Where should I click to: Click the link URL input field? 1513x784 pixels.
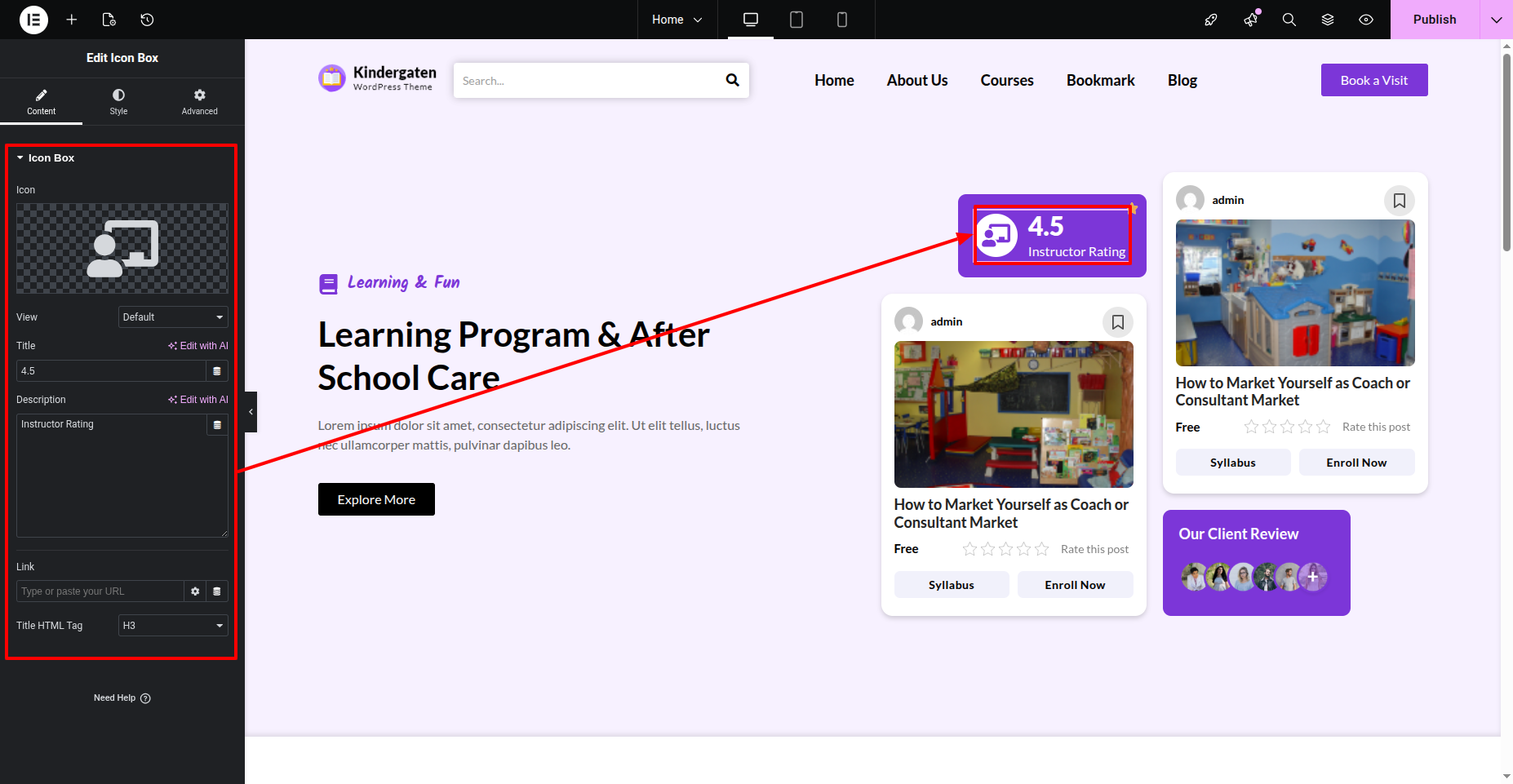[100, 591]
